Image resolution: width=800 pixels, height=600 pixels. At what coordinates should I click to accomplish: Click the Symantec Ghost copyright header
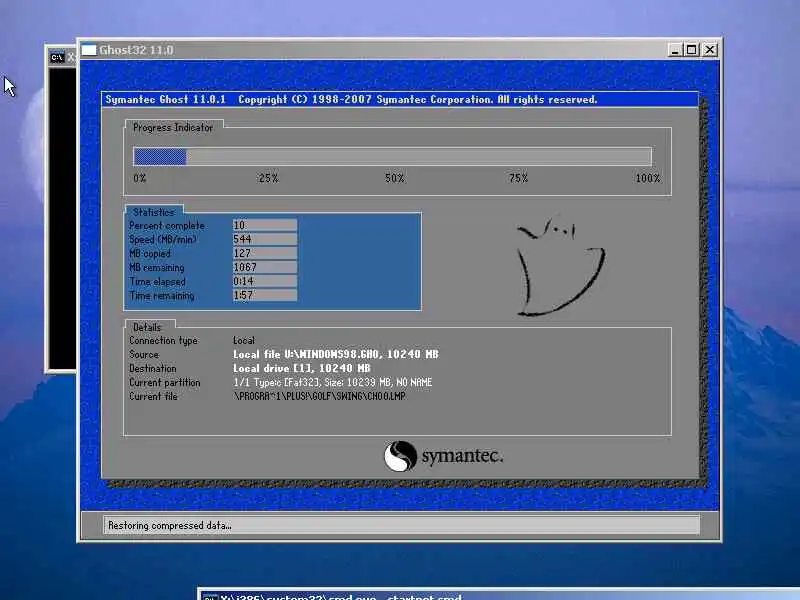(351, 99)
